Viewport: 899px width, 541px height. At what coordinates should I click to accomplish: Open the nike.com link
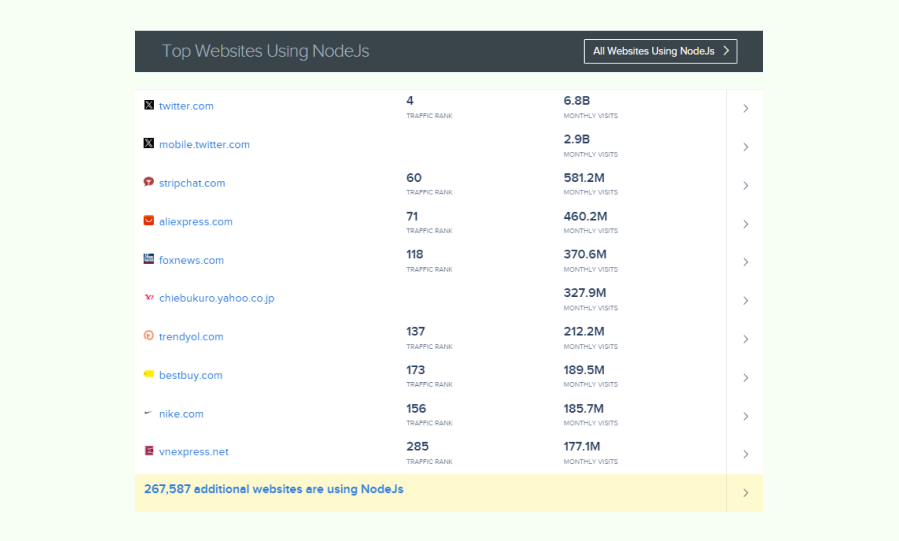point(181,414)
